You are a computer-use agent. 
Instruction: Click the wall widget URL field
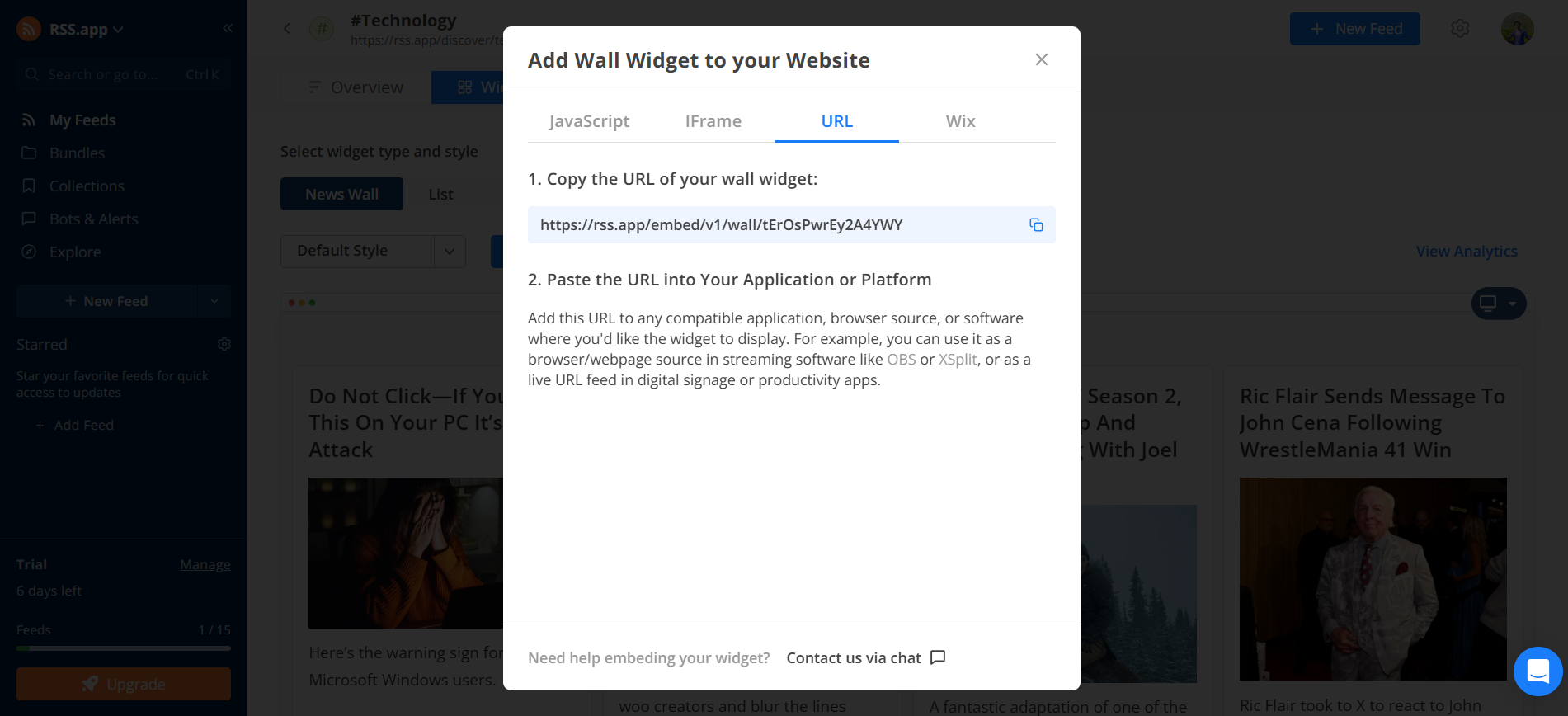792,225
